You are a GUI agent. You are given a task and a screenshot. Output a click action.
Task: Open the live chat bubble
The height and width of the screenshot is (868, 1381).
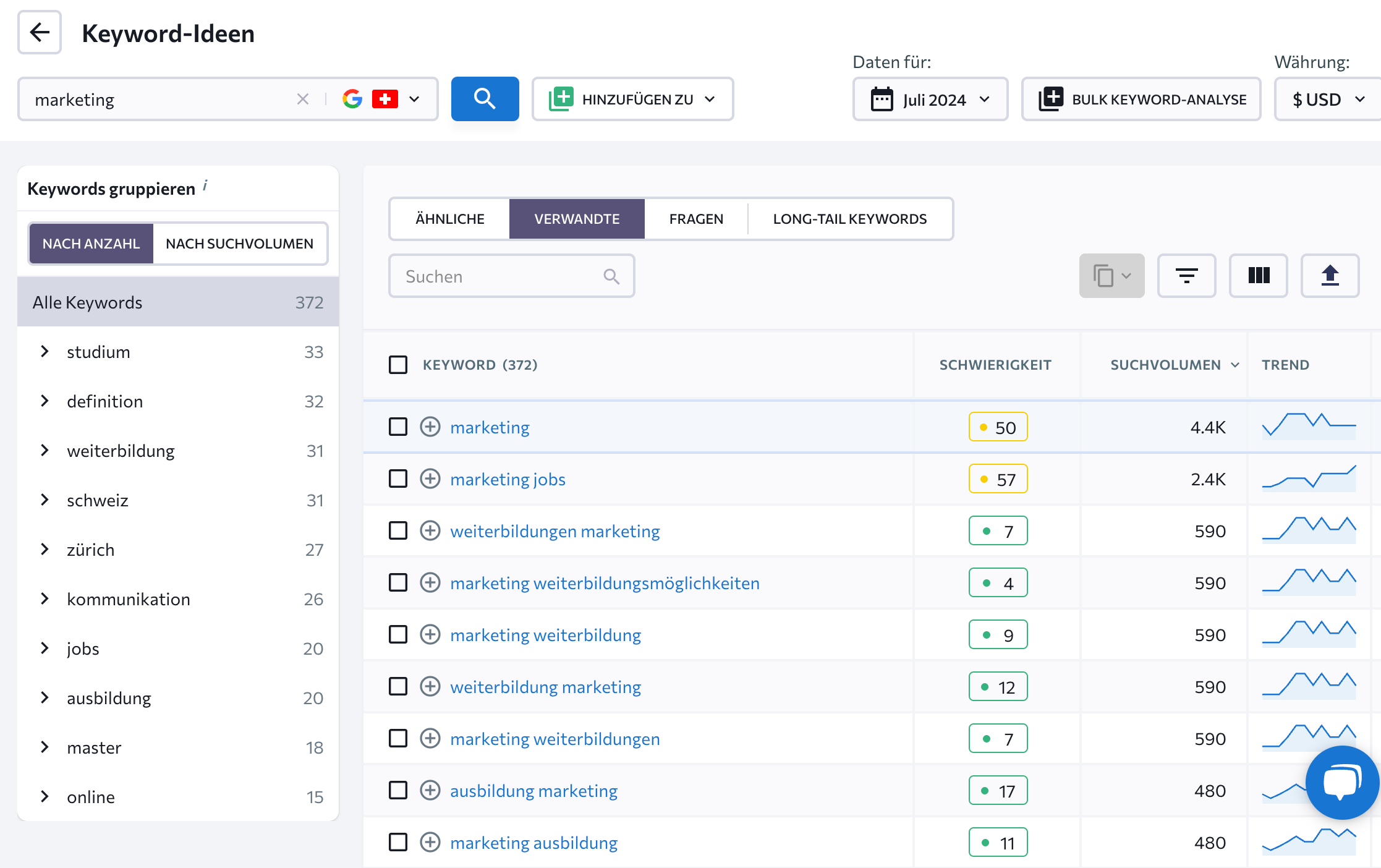pyautogui.click(x=1342, y=782)
